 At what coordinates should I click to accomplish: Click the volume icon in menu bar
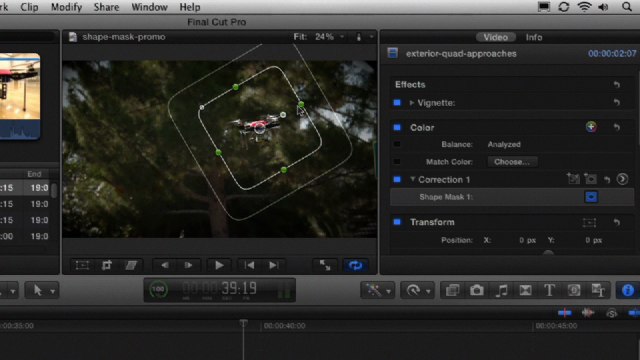click(x=603, y=7)
